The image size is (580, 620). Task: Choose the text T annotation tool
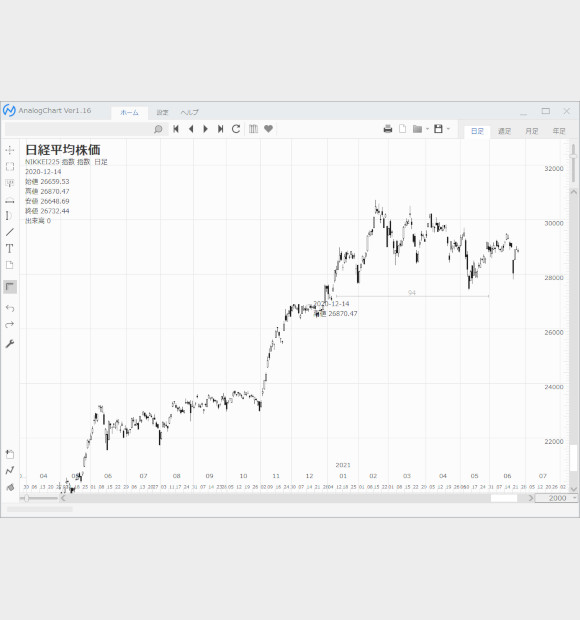[x=10, y=248]
